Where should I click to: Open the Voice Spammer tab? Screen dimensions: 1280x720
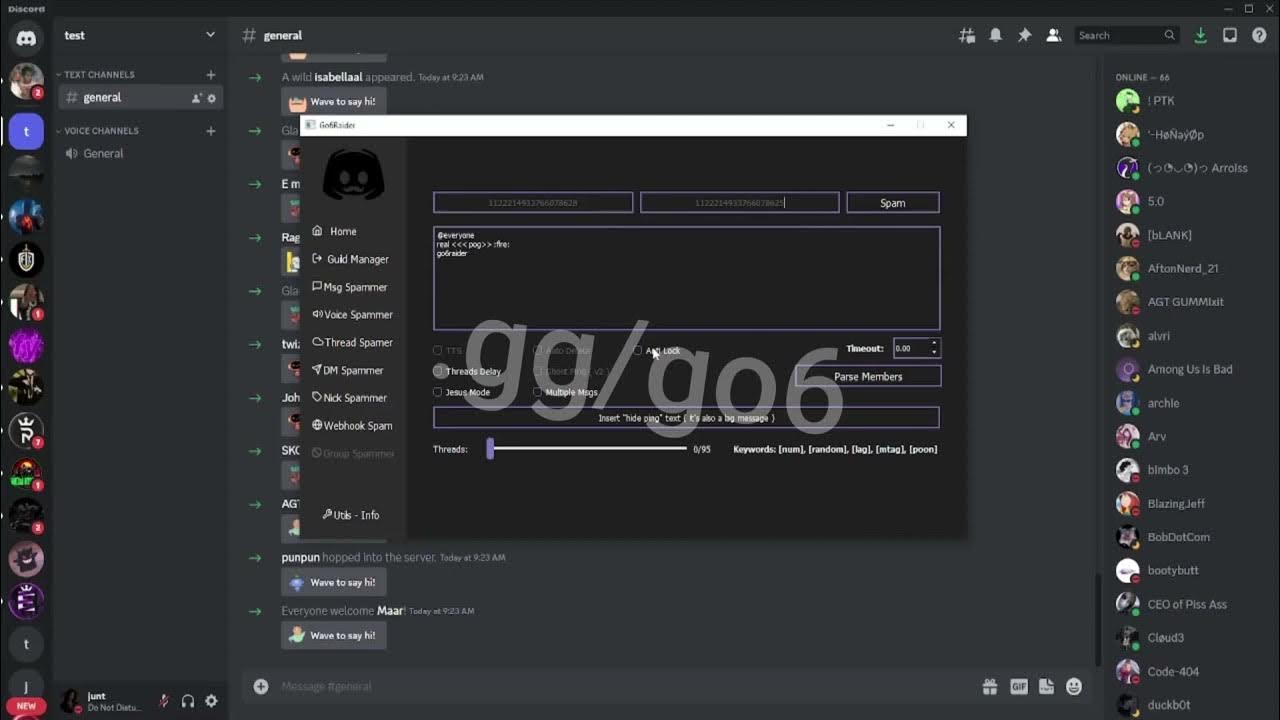(x=352, y=314)
